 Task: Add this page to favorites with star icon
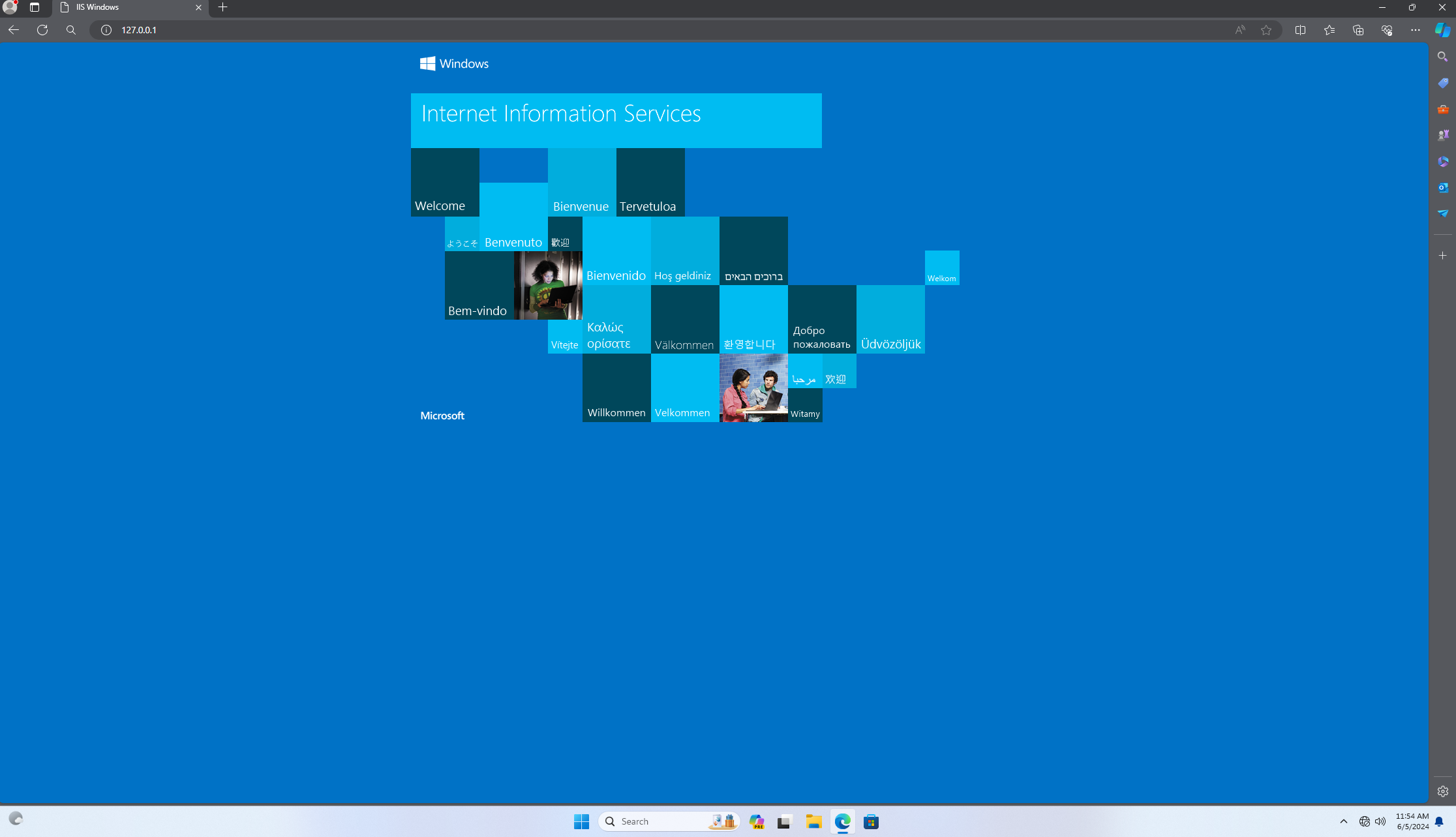pyautogui.click(x=1266, y=30)
